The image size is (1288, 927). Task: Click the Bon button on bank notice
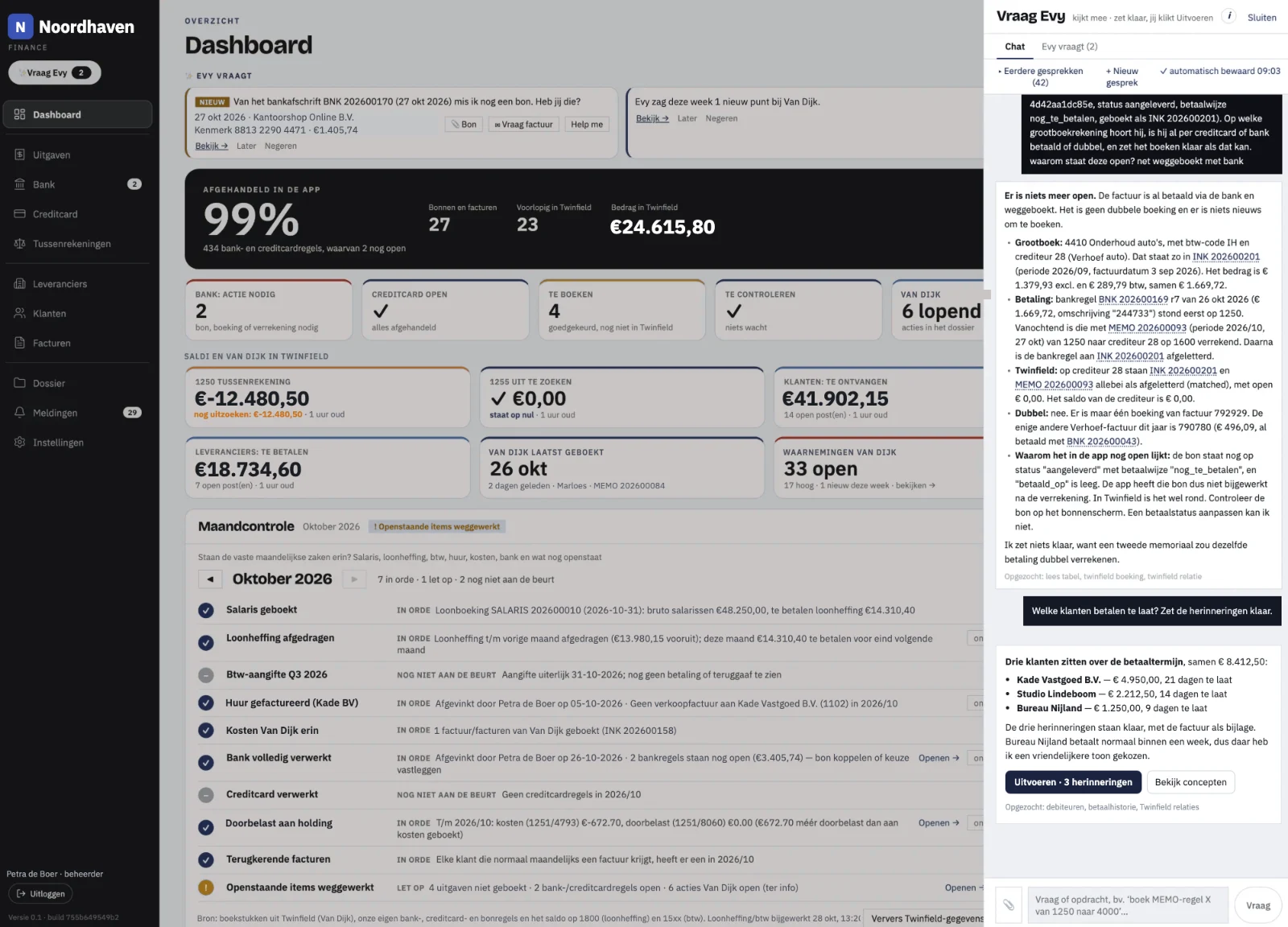pyautogui.click(x=464, y=125)
